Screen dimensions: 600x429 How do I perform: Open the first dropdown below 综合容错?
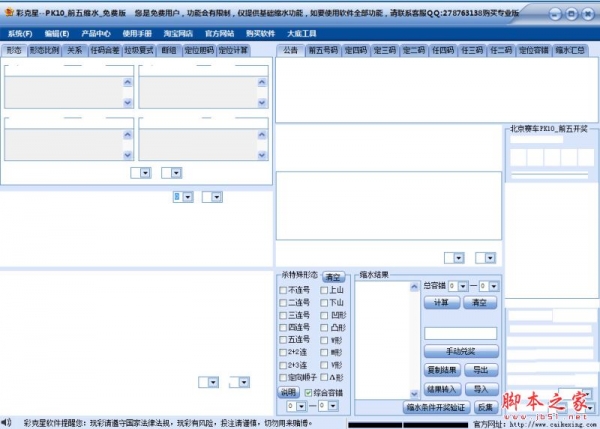[x=302, y=406]
